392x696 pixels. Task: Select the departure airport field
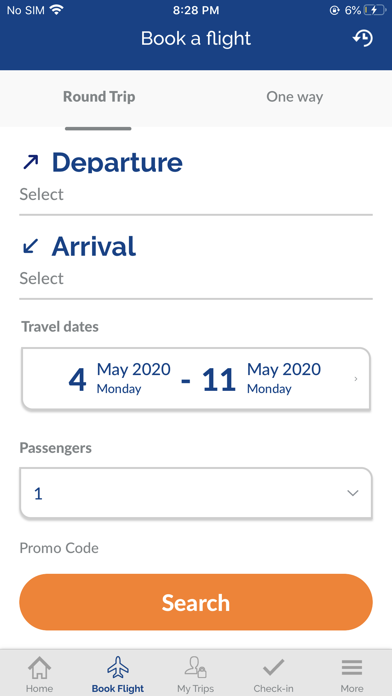[196, 194]
